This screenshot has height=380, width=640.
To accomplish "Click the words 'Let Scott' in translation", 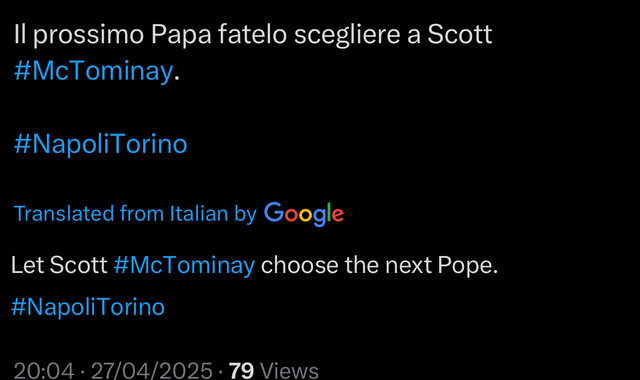I will [x=59, y=265].
